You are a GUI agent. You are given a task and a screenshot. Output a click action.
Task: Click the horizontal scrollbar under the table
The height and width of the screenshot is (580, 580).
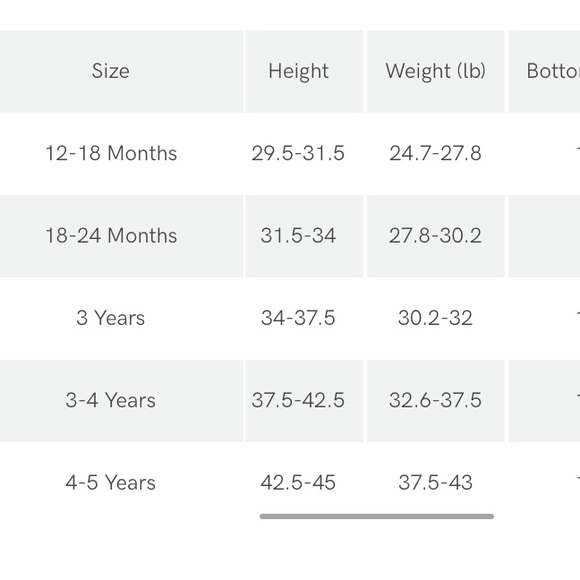(x=377, y=516)
